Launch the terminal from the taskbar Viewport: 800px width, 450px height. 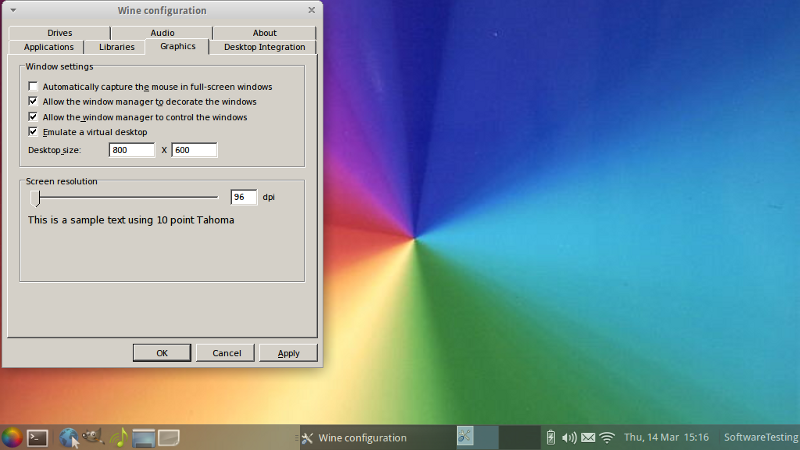point(38,438)
